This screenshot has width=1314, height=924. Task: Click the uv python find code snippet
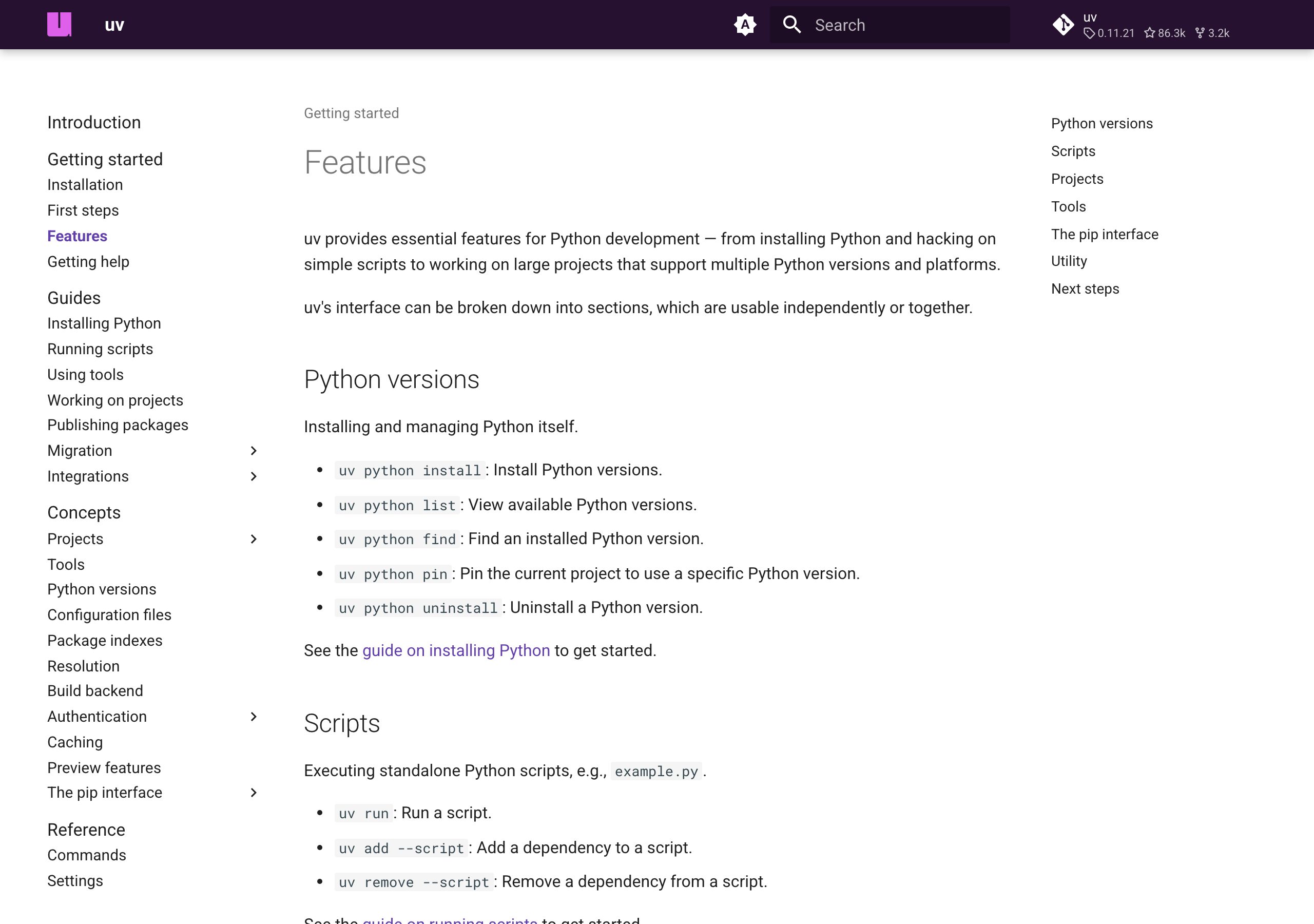(397, 540)
